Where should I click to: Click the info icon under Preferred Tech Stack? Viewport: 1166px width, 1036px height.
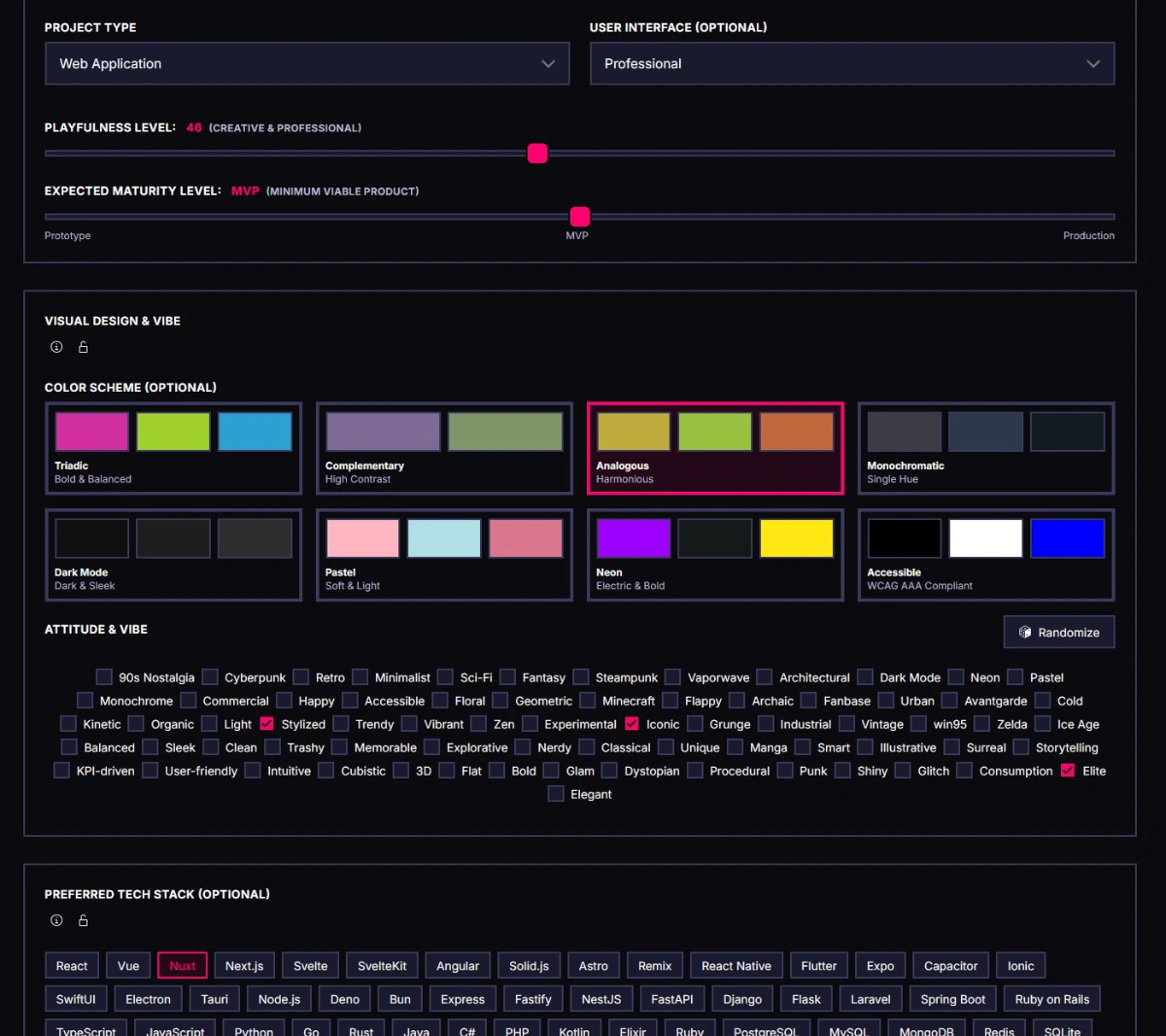point(56,920)
